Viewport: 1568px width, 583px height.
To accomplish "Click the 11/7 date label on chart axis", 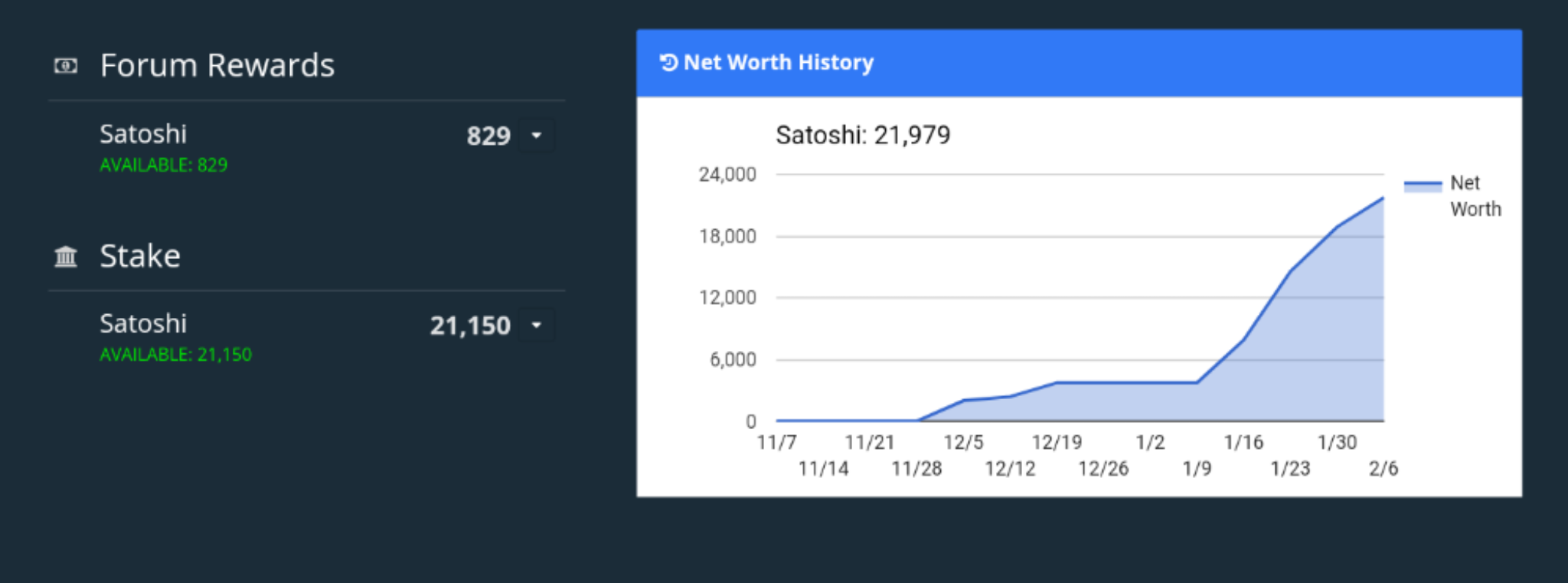I will [776, 443].
